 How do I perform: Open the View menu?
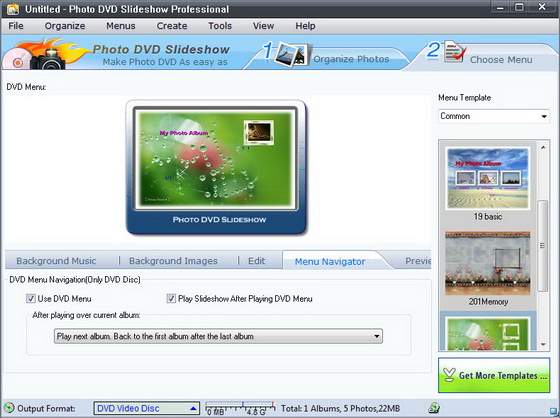pos(264,26)
